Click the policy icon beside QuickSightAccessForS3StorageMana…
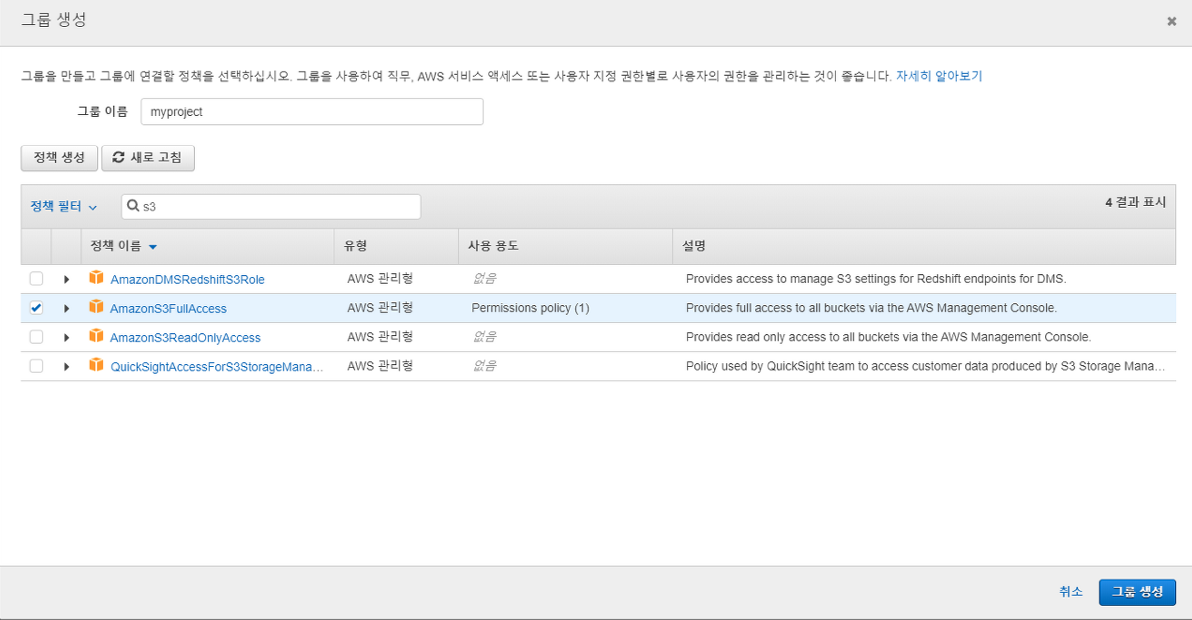The image size is (1192, 620). click(96, 365)
